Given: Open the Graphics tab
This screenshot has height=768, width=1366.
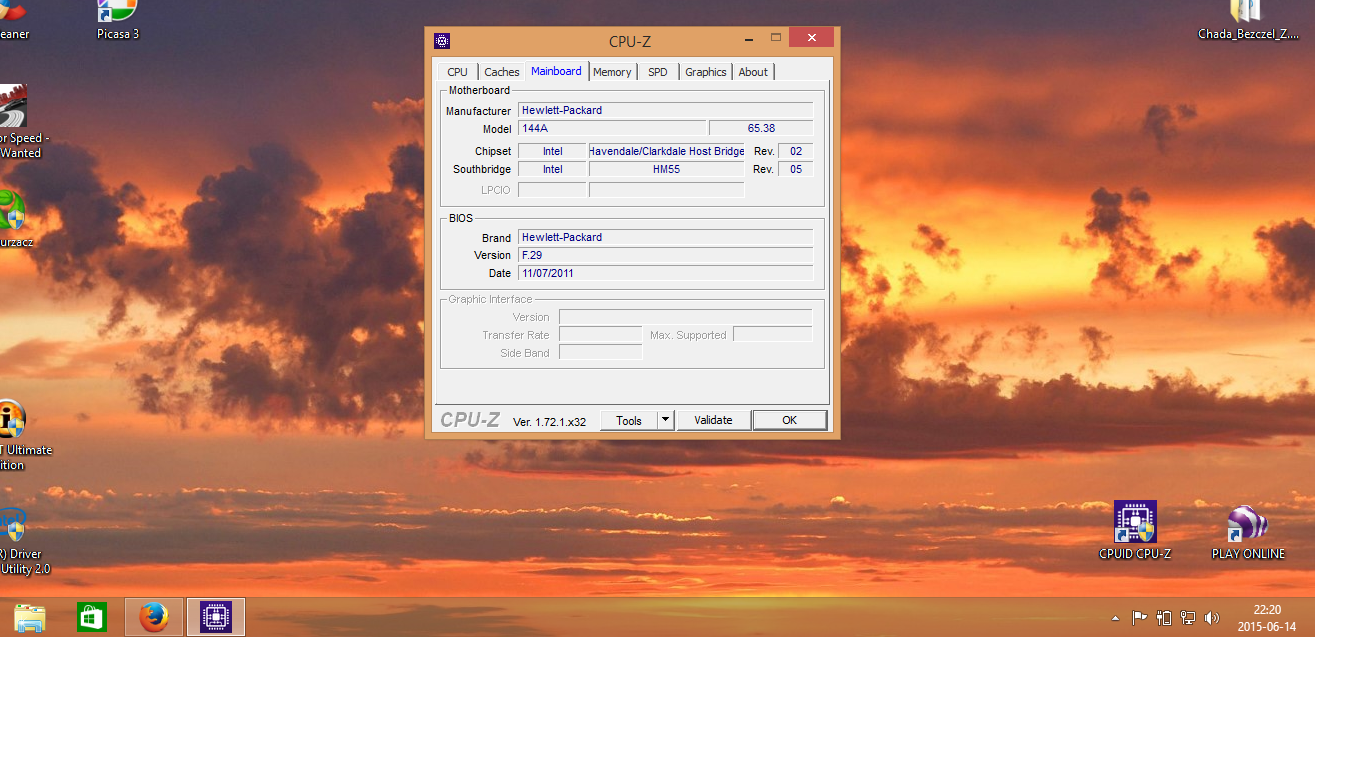Looking at the screenshot, I should click(x=706, y=72).
